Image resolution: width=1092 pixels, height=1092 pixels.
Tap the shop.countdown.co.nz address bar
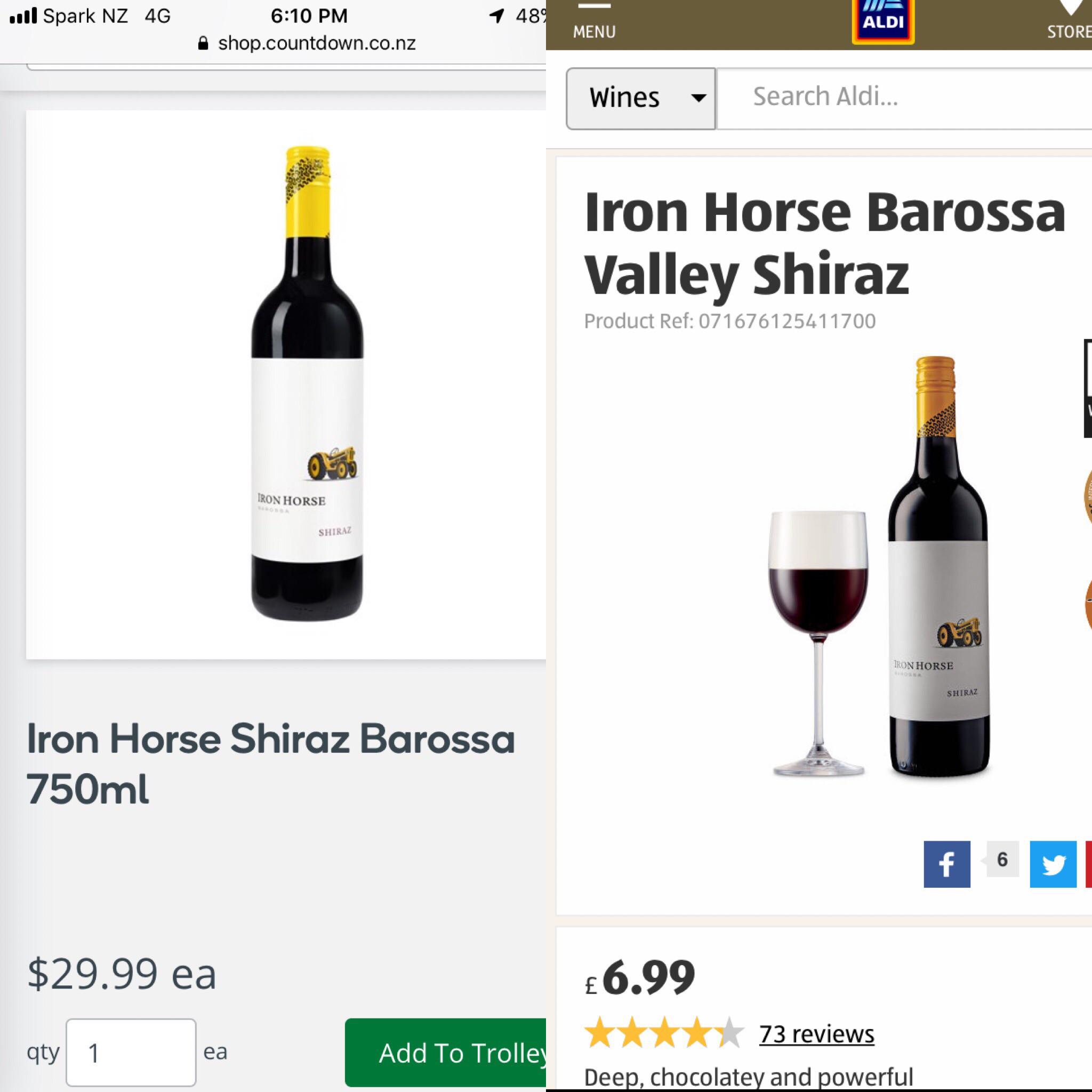point(317,43)
